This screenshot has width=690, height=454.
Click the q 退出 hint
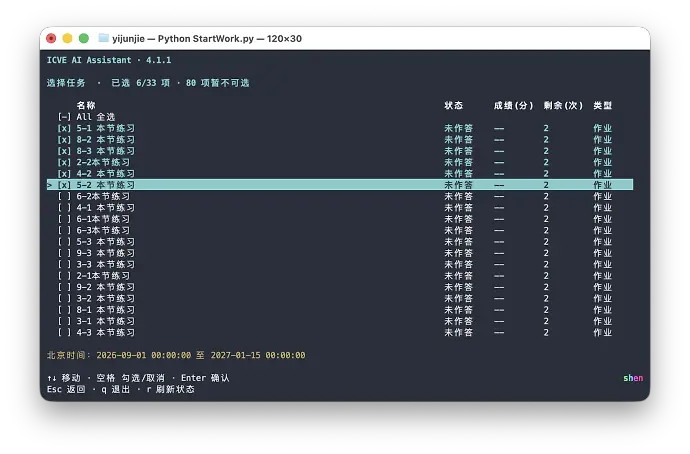point(116,389)
